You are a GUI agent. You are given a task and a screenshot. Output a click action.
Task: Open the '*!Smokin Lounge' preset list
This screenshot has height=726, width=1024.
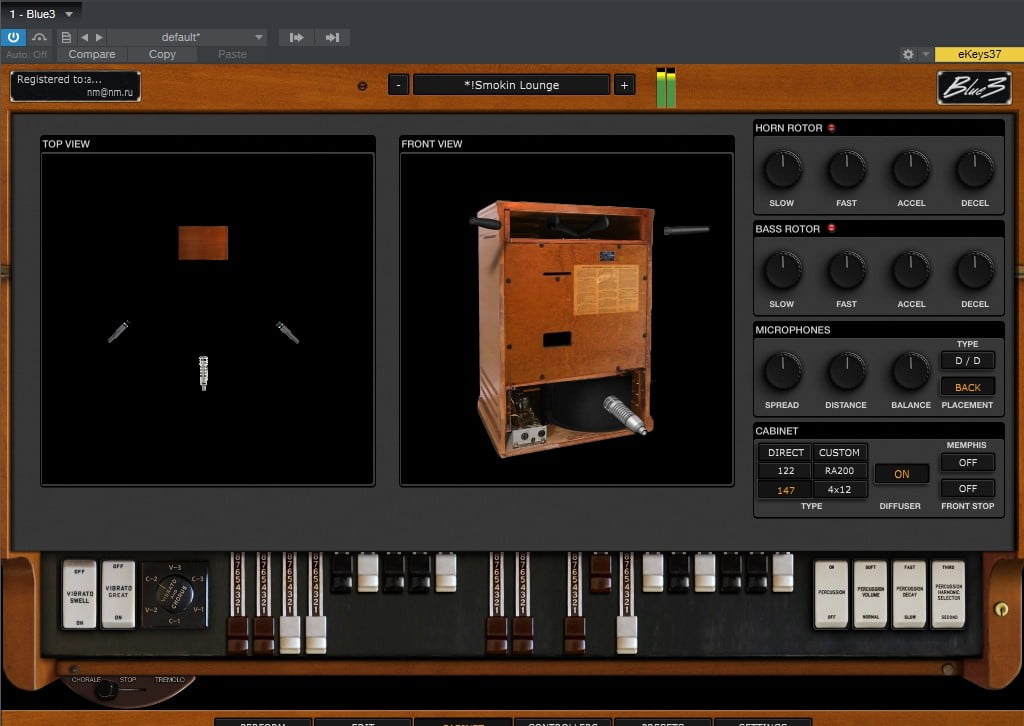pos(511,85)
